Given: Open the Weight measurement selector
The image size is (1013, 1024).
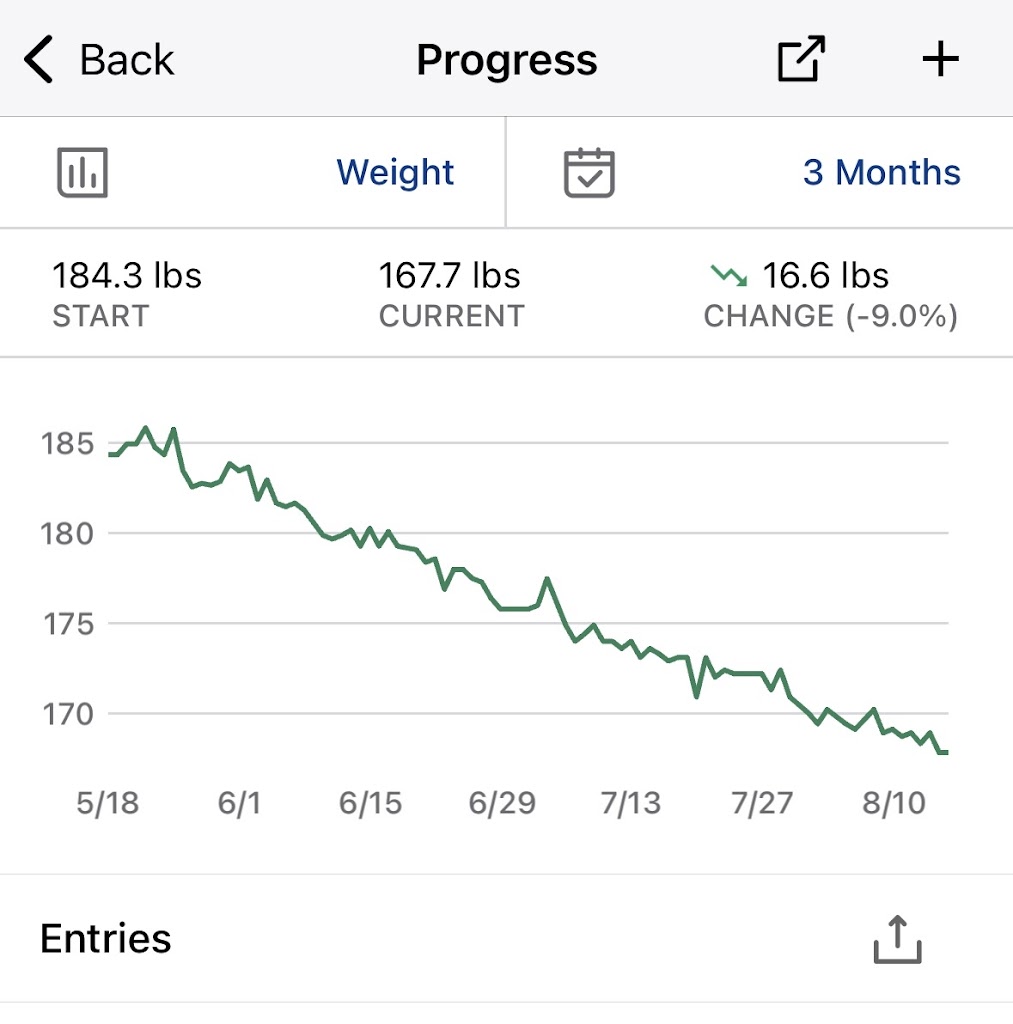Looking at the screenshot, I should pos(395,173).
